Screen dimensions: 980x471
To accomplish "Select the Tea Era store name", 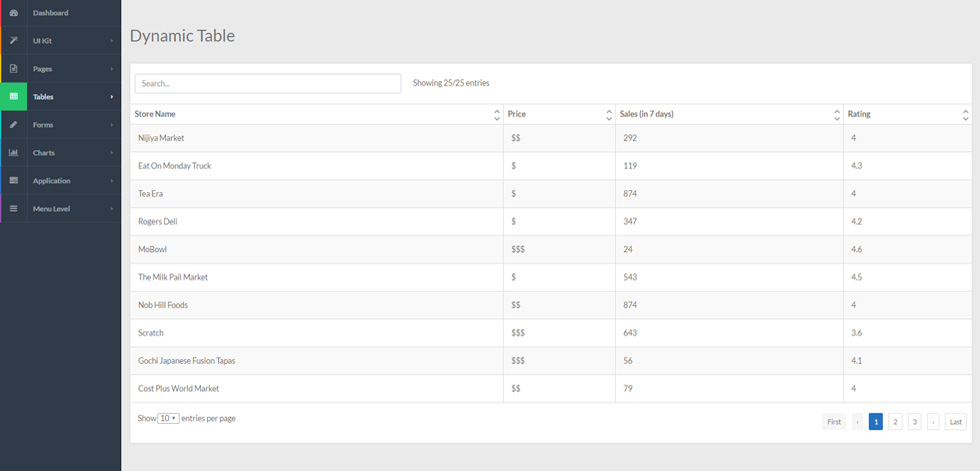I will pyautogui.click(x=151, y=194).
